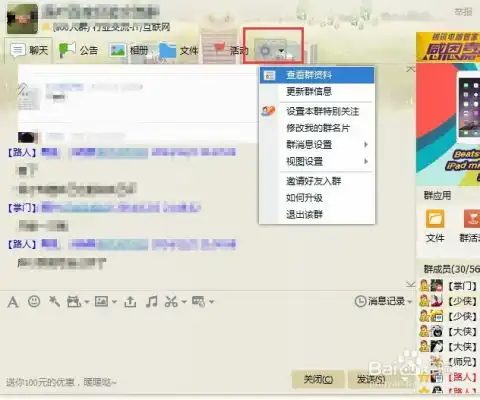The height and width of the screenshot is (400, 480).
Task: Expand the screenshot scissors dropdown arrow
Action: click(x=184, y=302)
